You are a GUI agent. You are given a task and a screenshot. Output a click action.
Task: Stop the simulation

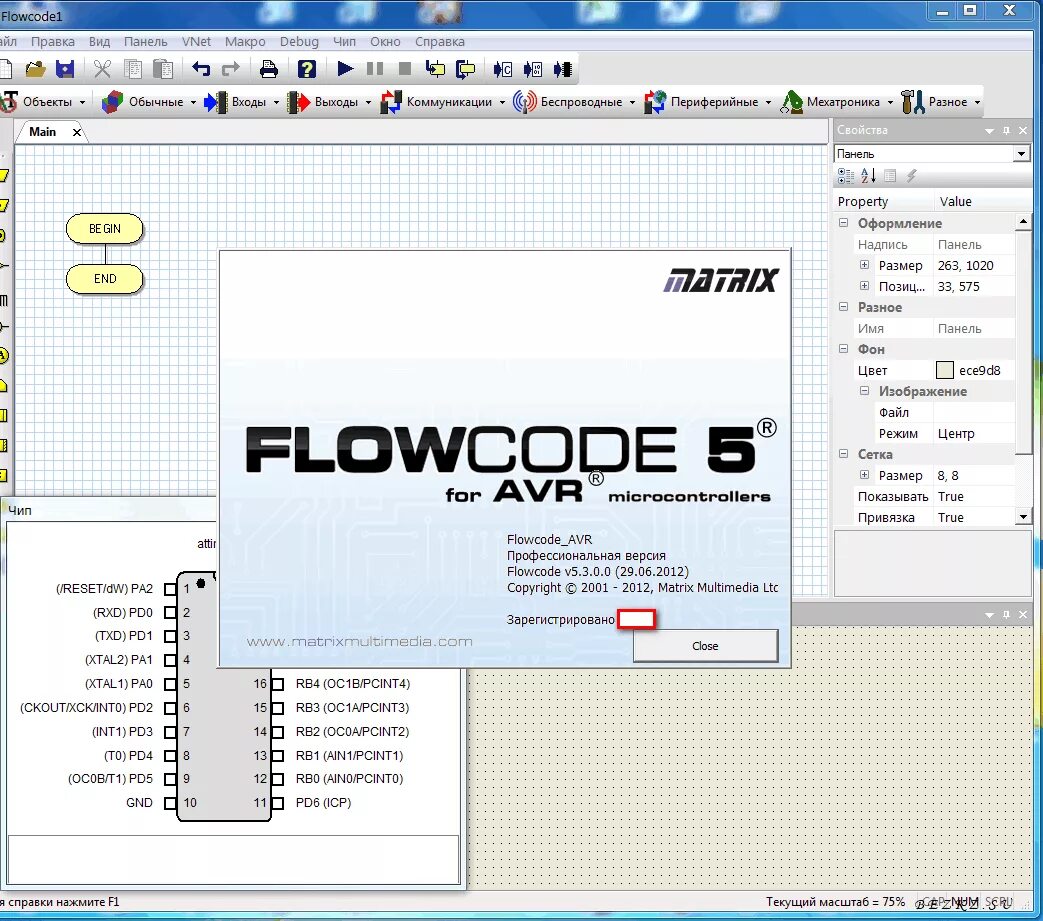[404, 68]
